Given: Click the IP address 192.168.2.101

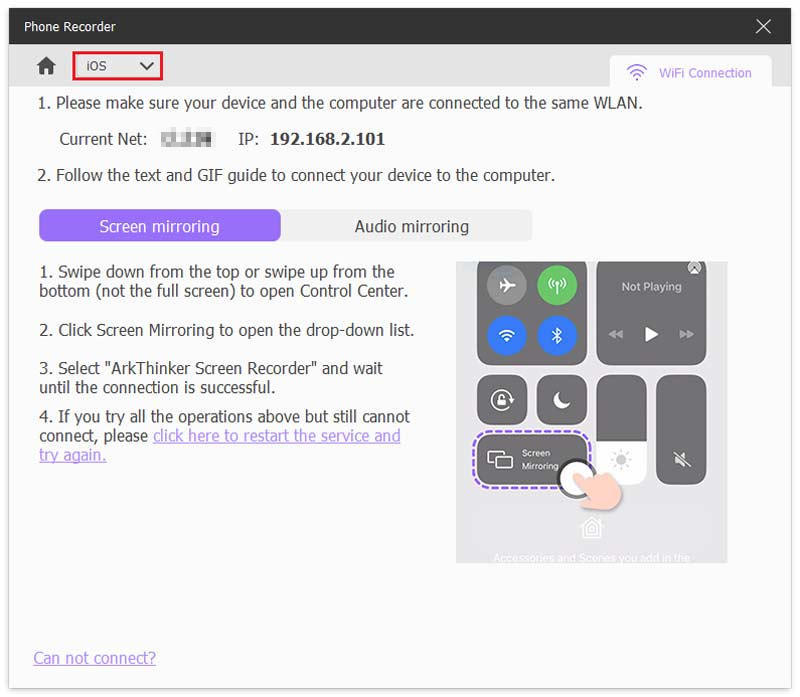Looking at the screenshot, I should click(x=327, y=139).
